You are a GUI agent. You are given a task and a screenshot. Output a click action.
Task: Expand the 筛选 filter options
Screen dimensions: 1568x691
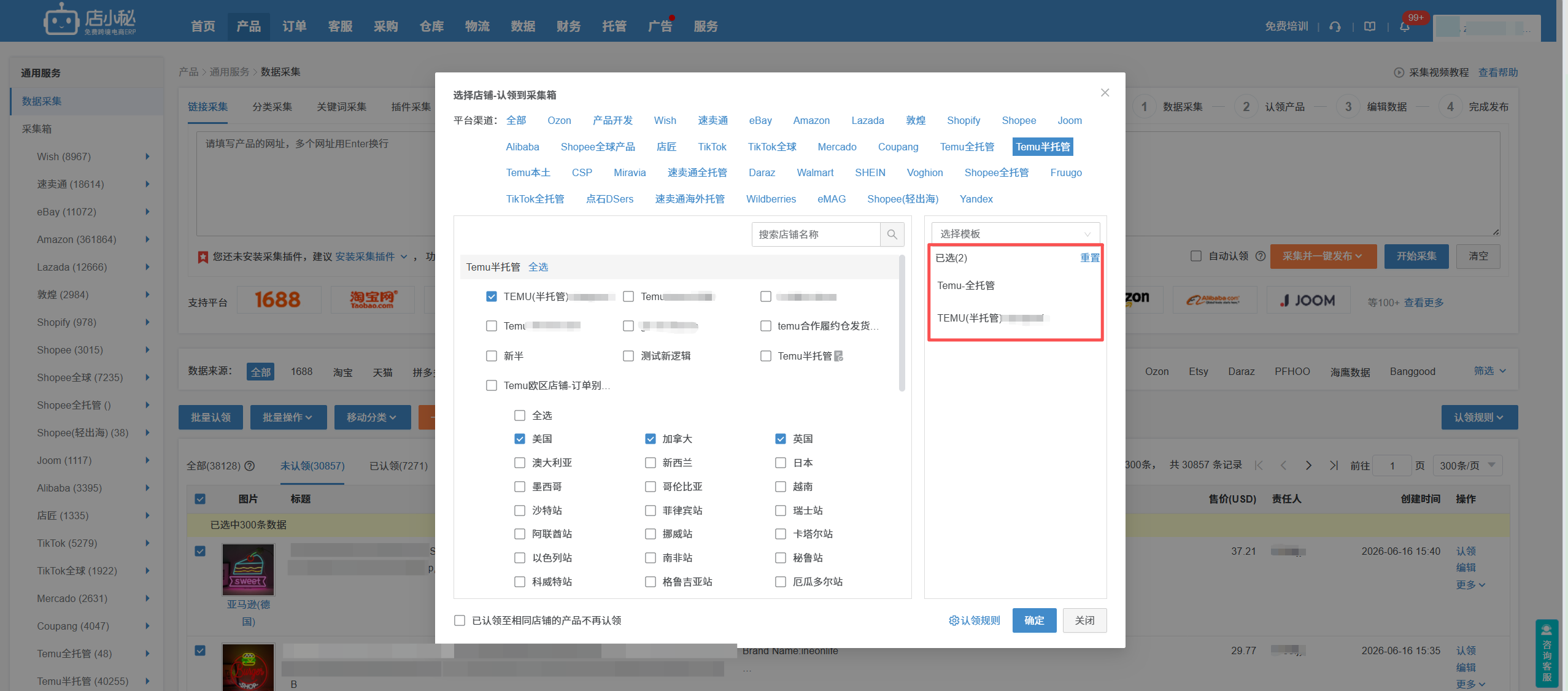[1489, 371]
